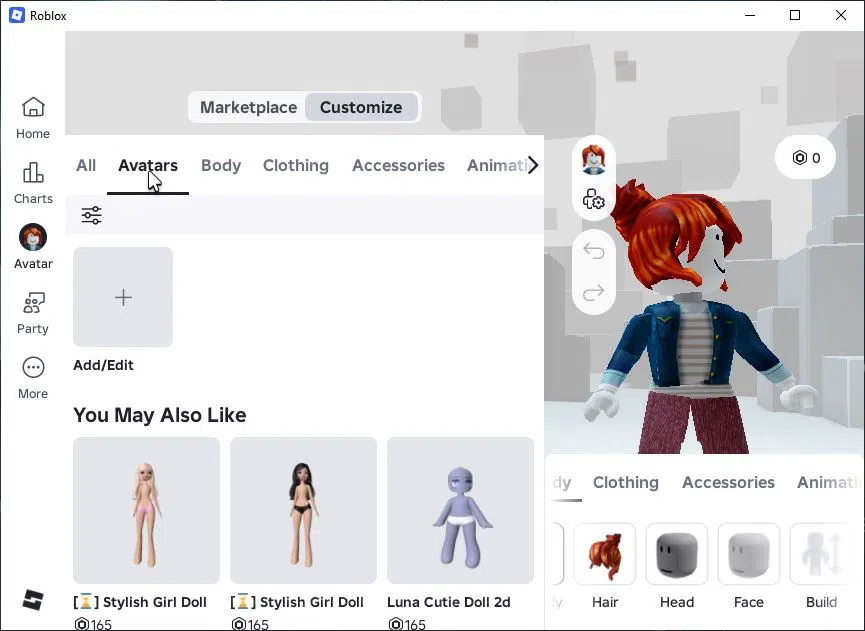This screenshot has width=865, height=631.
Task: Open the dark-haired Stylish Girl Doll thumbnail
Action: (303, 510)
